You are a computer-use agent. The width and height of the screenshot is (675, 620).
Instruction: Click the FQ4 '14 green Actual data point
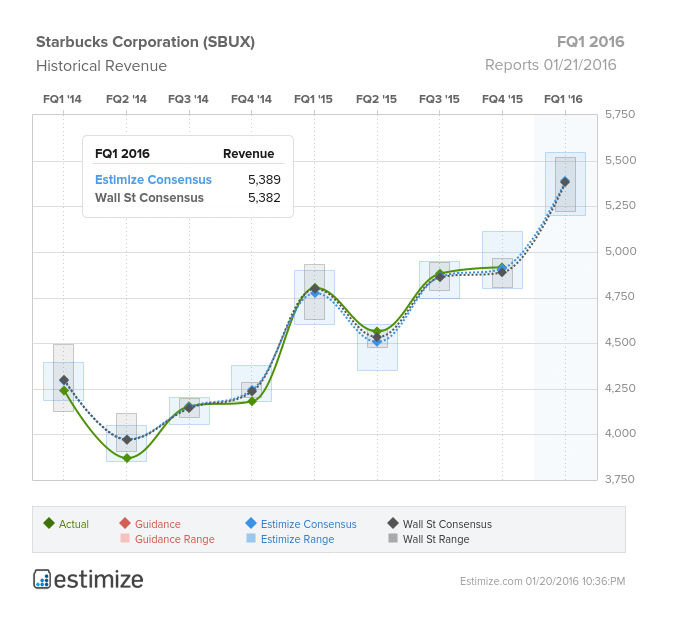pos(252,401)
